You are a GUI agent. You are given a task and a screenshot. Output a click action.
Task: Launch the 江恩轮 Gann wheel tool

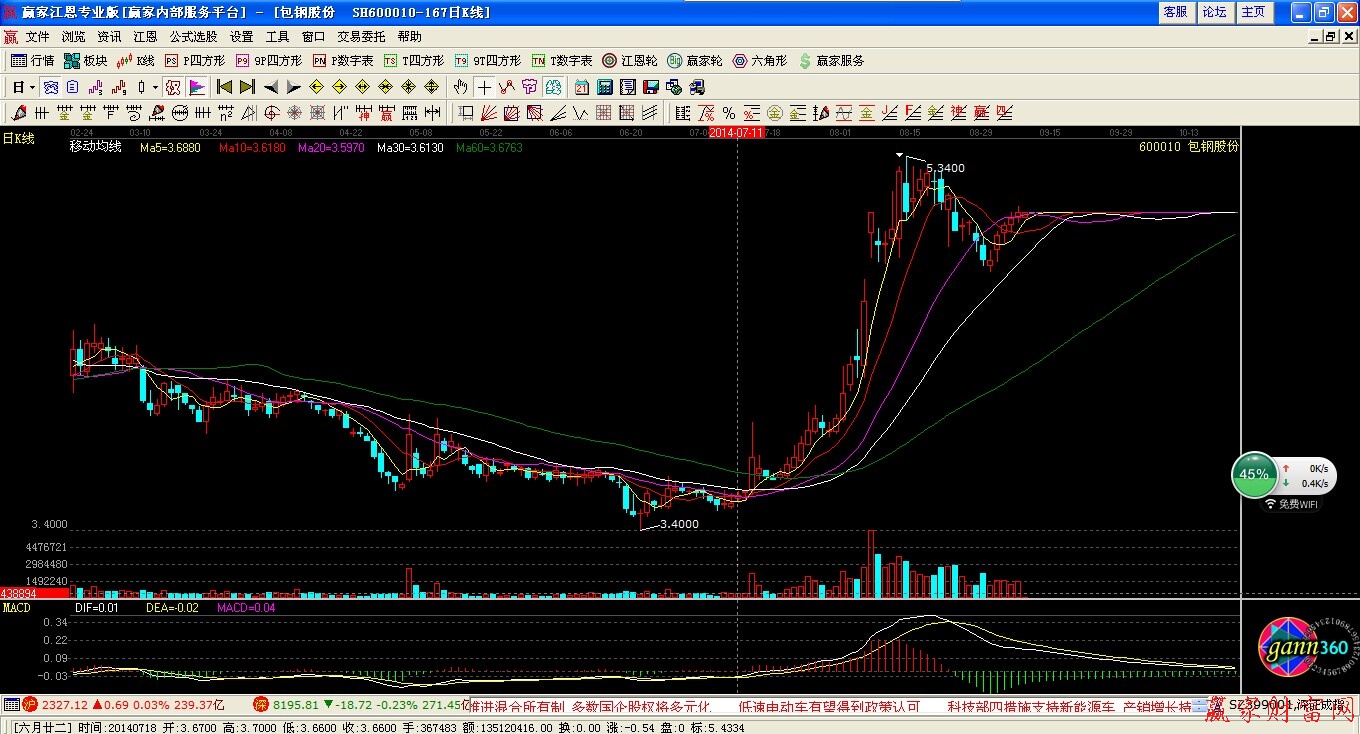point(630,61)
